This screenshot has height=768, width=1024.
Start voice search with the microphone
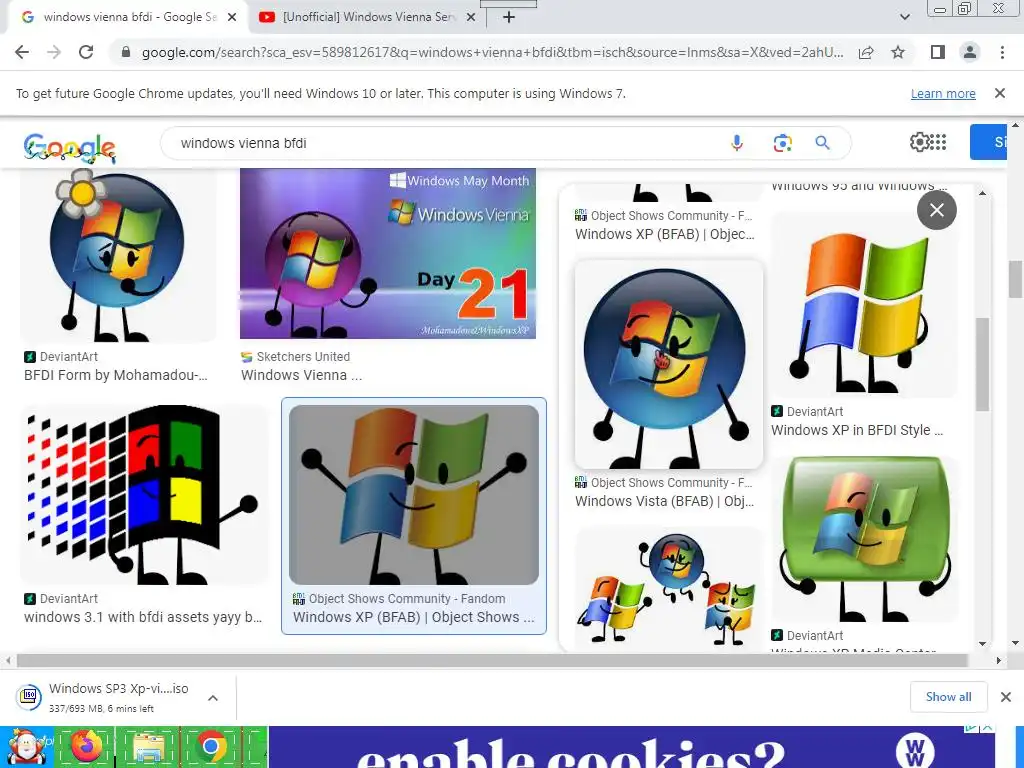[x=737, y=142]
